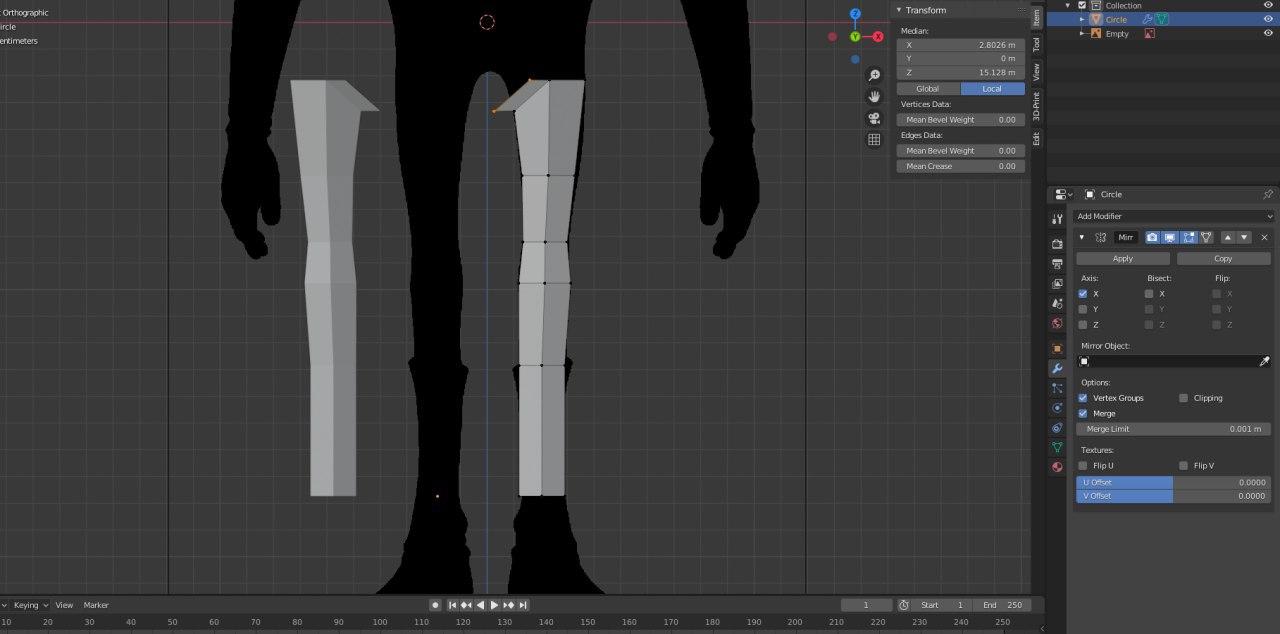Open the Modifiers wrench properties tab
The image size is (1280, 634).
pyautogui.click(x=1057, y=368)
